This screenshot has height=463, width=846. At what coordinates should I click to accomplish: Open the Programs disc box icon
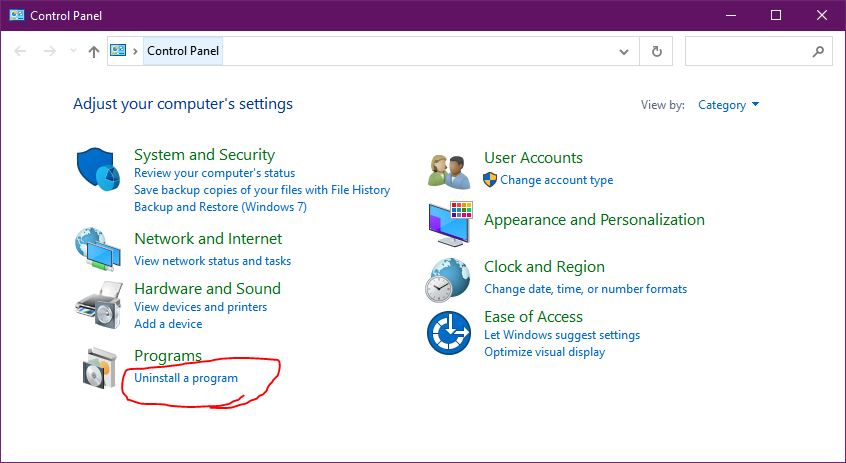pyautogui.click(x=99, y=368)
